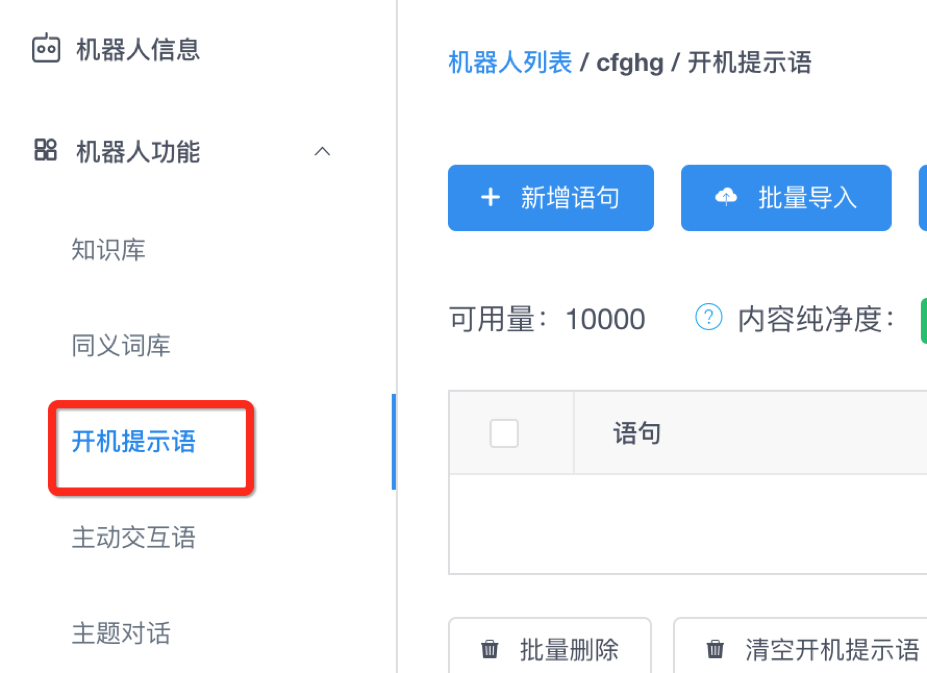Open the 机器人信息 menu item
This screenshot has width=927, height=673.
click(x=138, y=48)
